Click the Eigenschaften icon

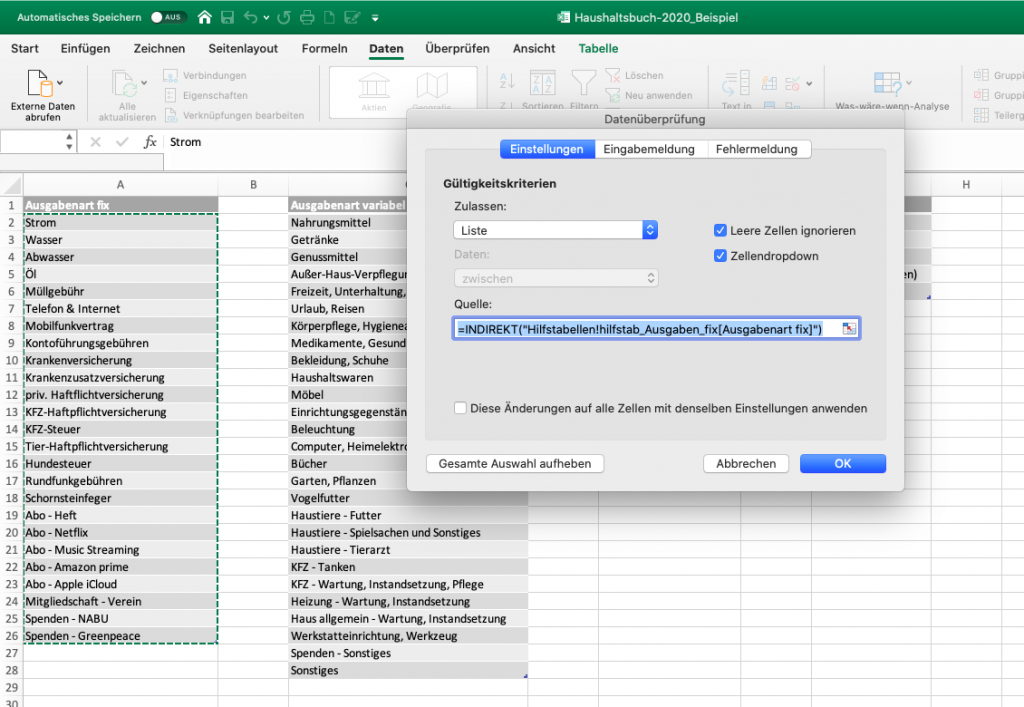click(x=170, y=95)
